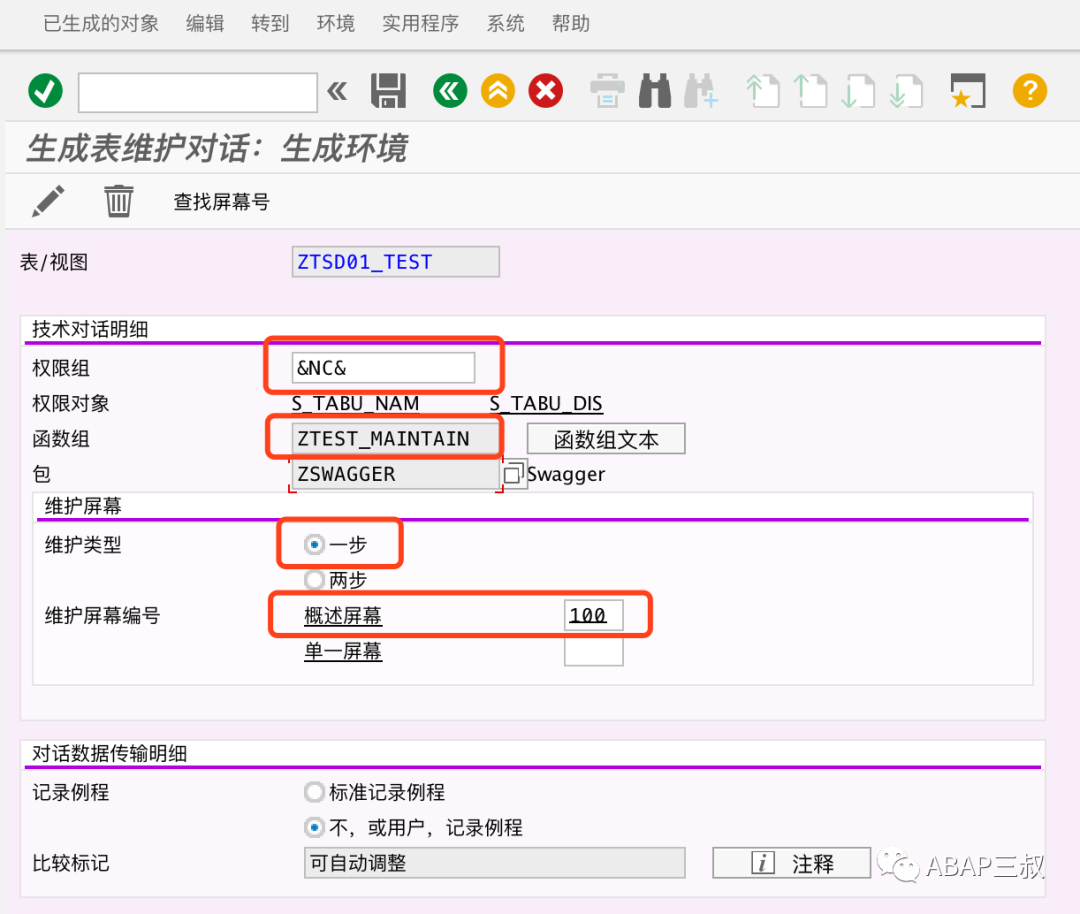Image resolution: width=1080 pixels, height=914 pixels.
Task: Open the 系统 menu
Action: (506, 23)
